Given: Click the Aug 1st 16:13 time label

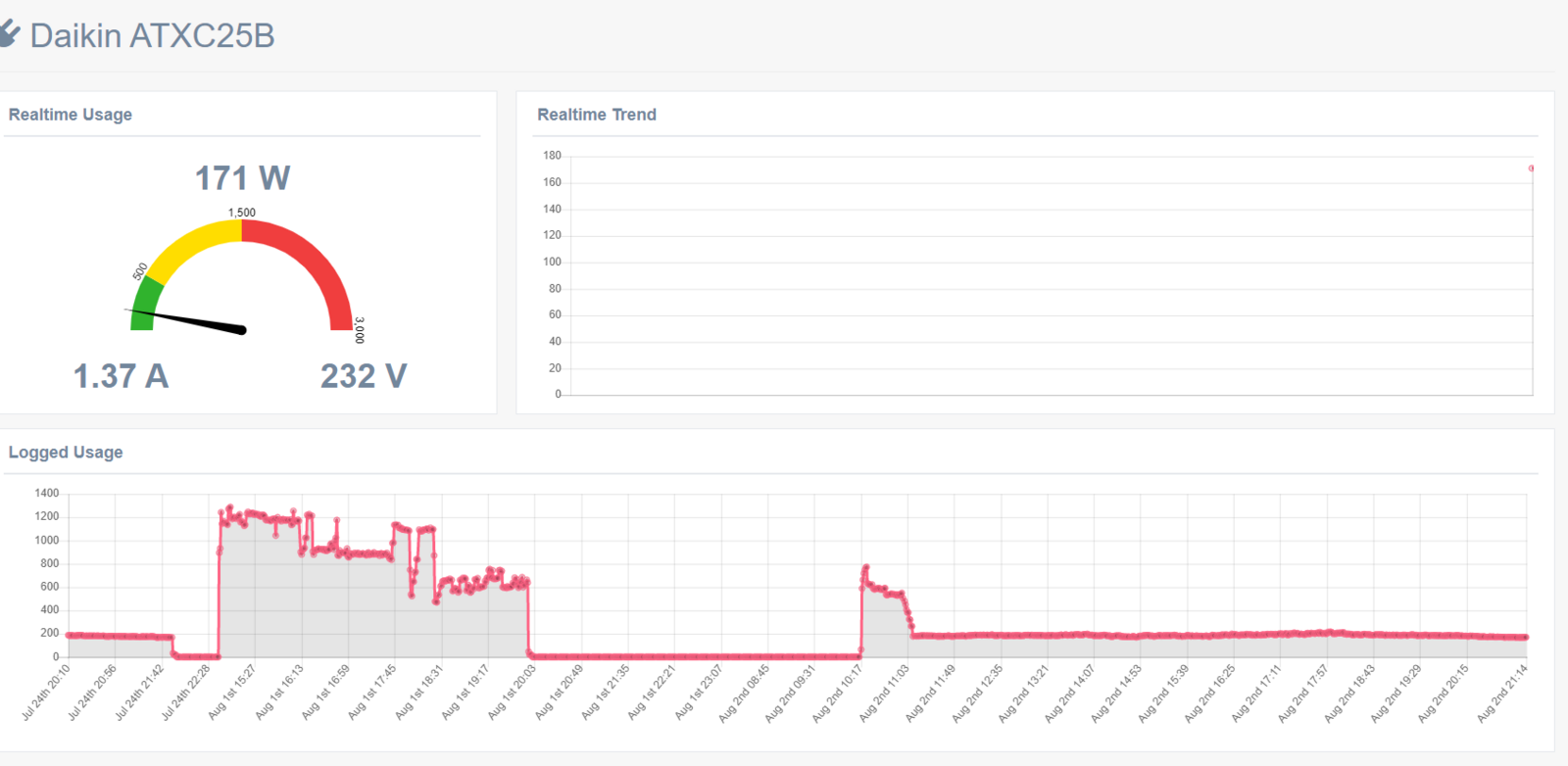Looking at the screenshot, I should 278,693.
